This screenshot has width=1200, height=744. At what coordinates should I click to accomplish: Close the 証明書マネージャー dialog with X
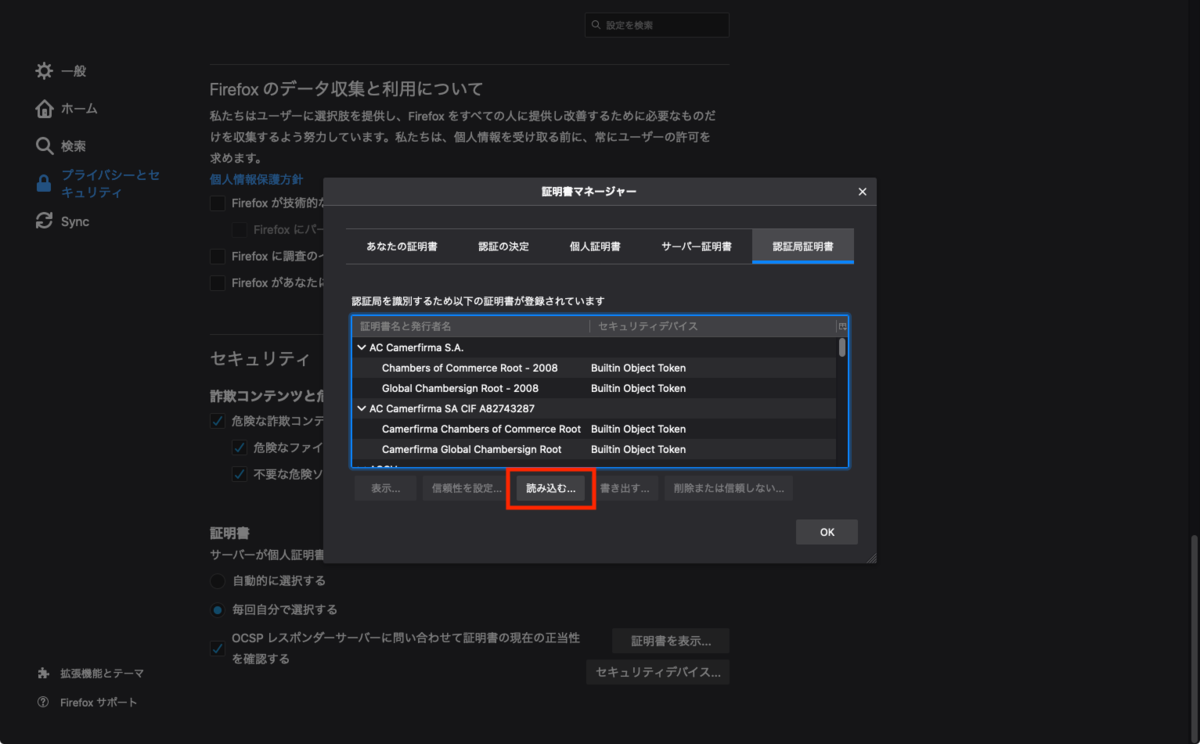862,191
